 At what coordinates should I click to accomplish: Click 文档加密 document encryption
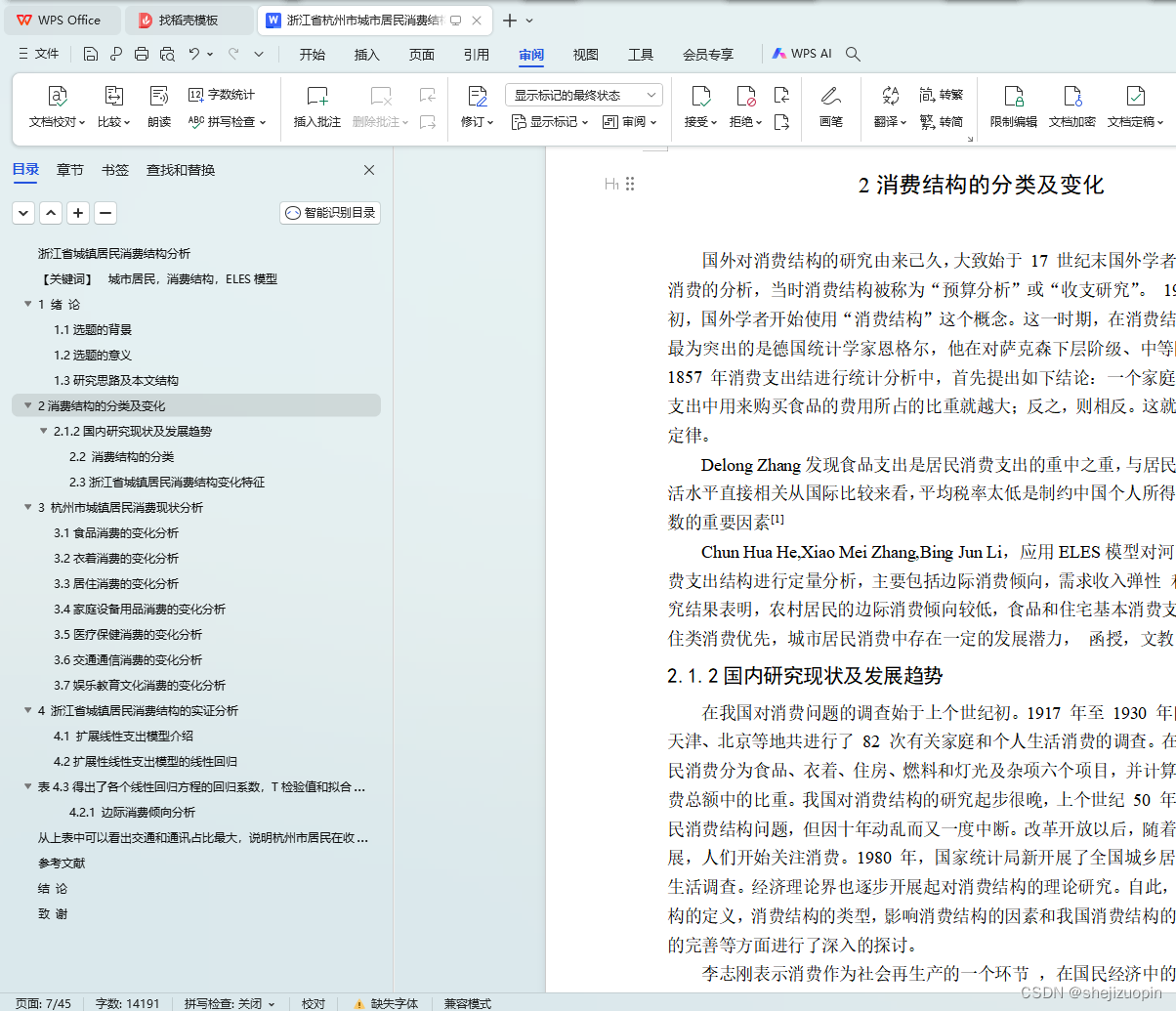(x=1072, y=107)
